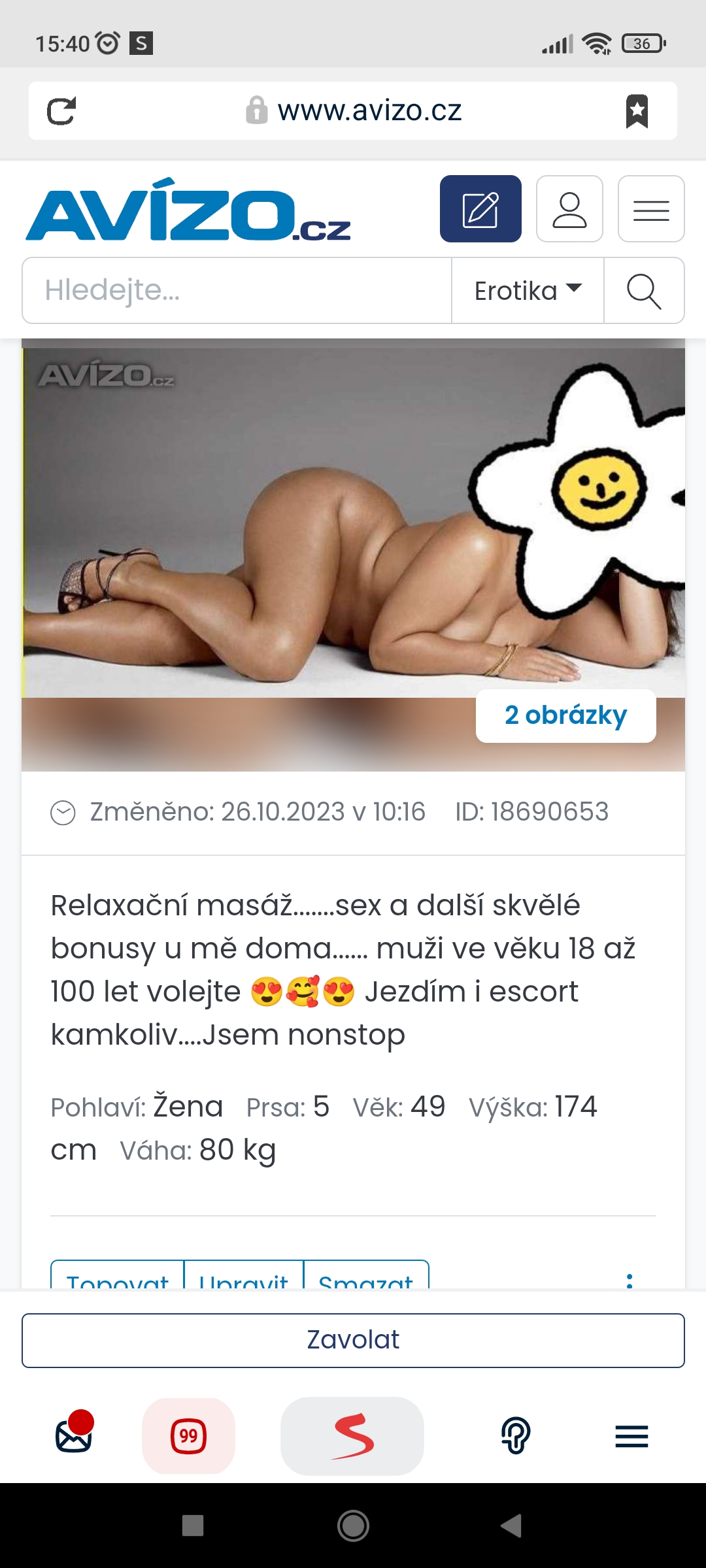Open the mail icon with red badge
The height and width of the screenshot is (1568, 706).
pos(74,1434)
